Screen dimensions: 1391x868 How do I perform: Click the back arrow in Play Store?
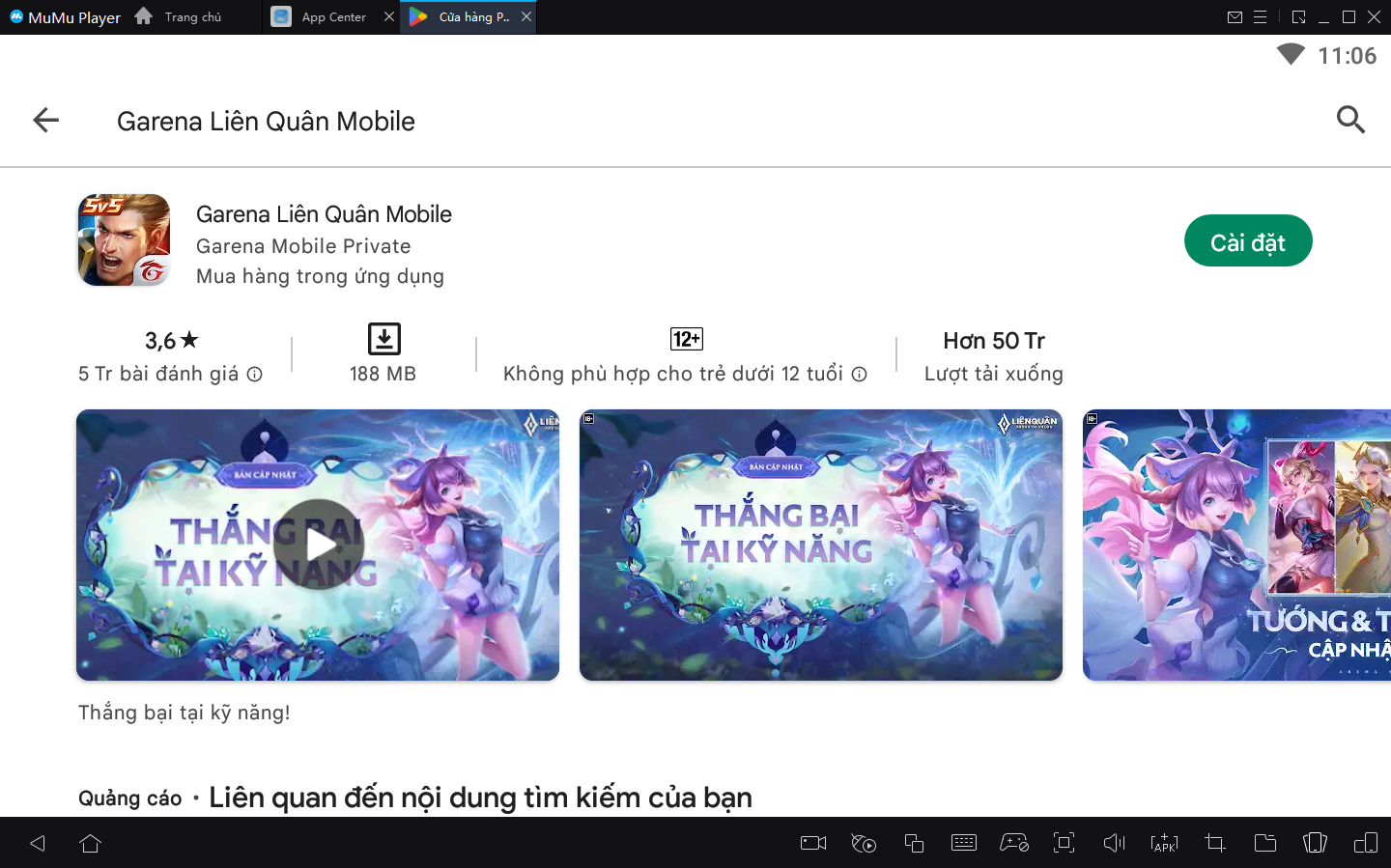coord(45,120)
